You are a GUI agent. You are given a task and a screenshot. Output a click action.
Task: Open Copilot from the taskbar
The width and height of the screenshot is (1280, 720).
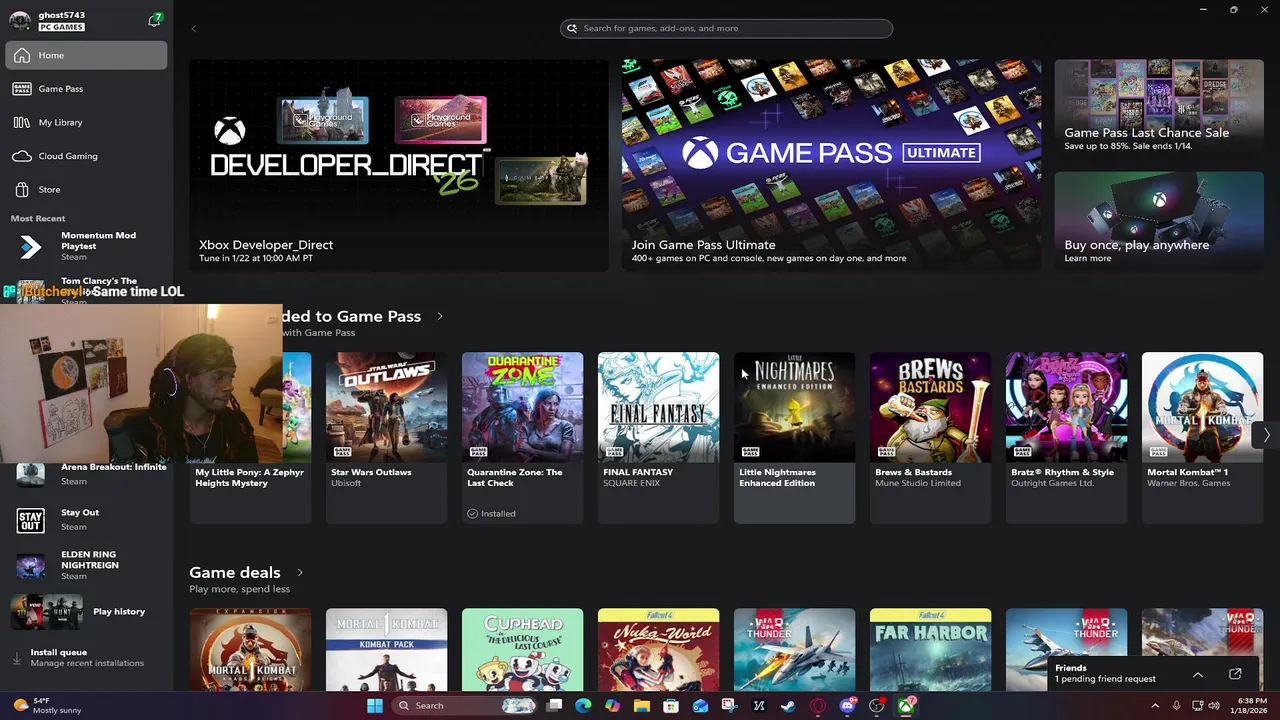[x=612, y=705]
